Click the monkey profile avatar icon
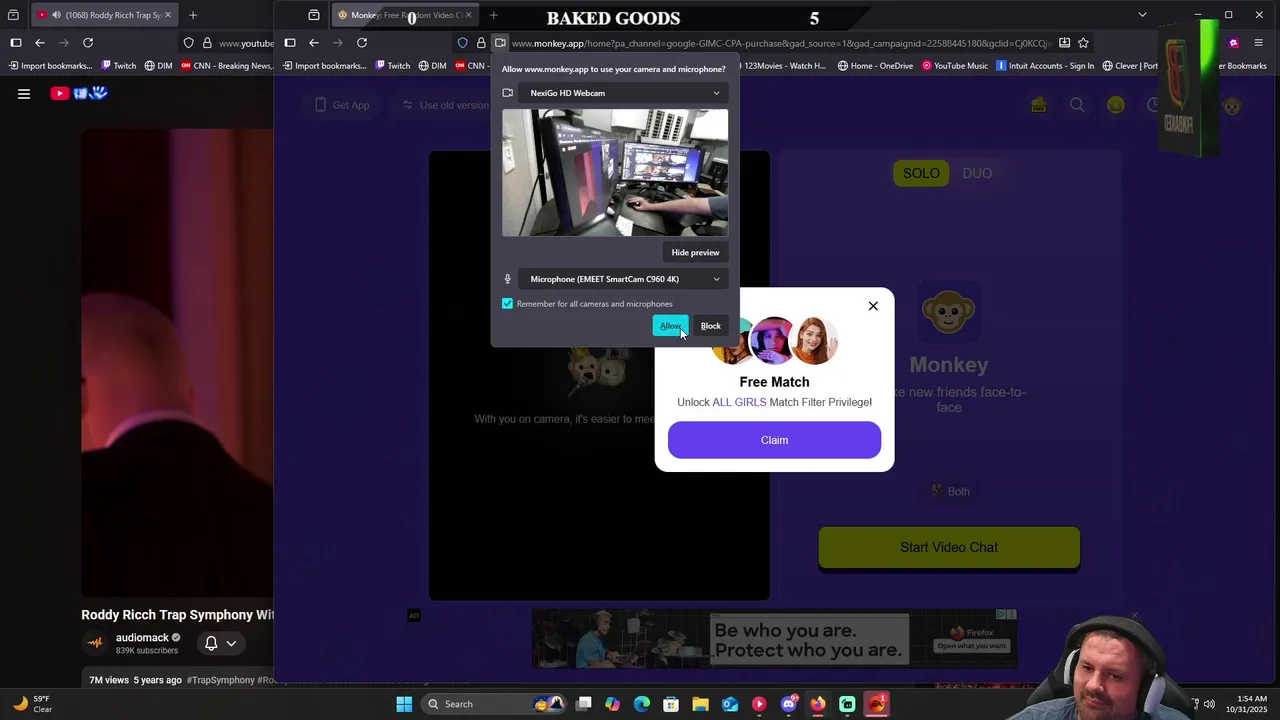 pos(1232,105)
